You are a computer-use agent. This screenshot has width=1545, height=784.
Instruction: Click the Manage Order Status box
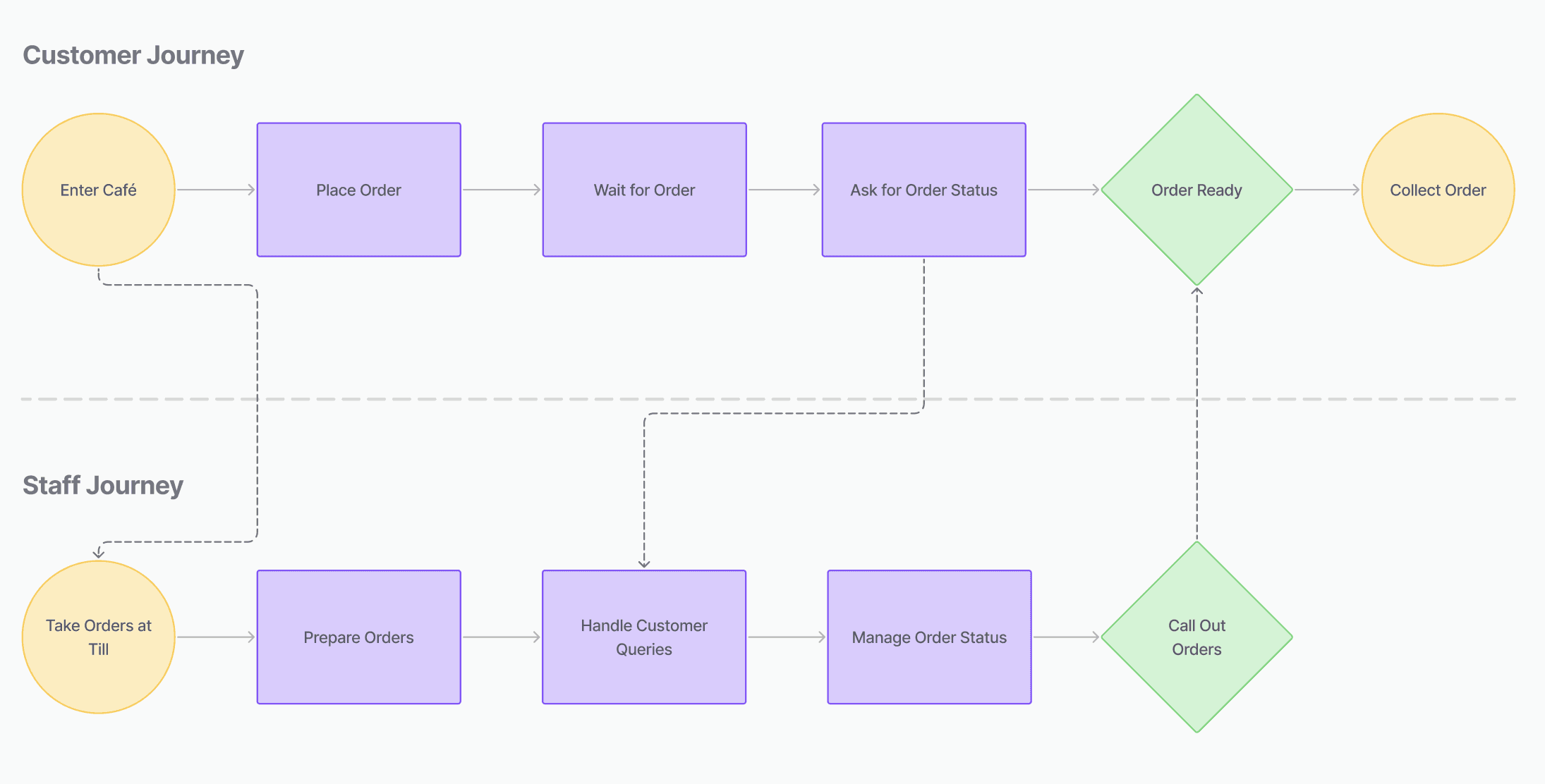pyautogui.click(x=929, y=637)
